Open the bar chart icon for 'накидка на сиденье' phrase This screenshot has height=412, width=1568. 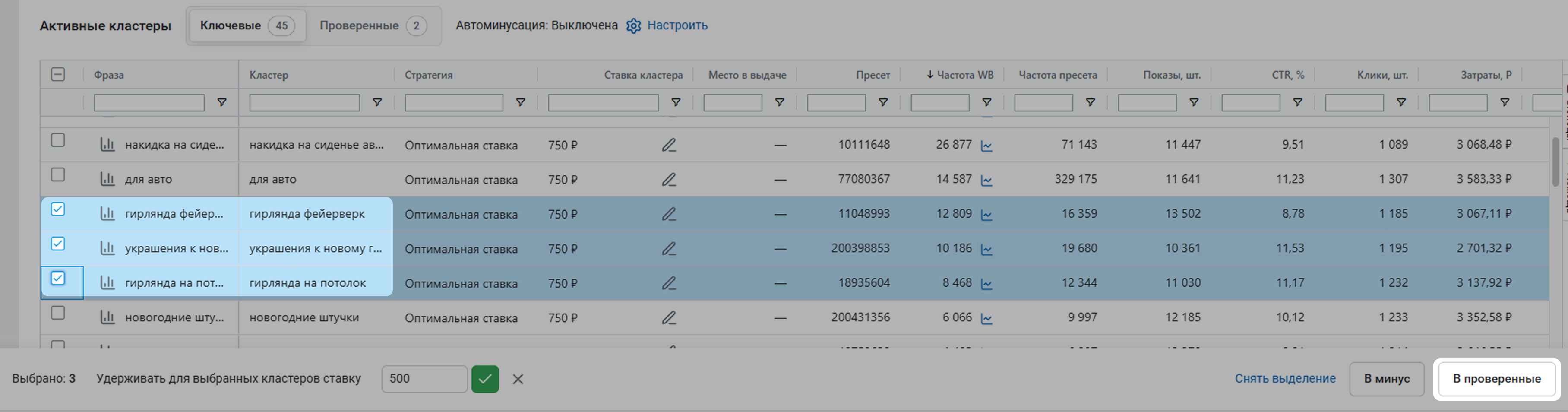coord(107,145)
